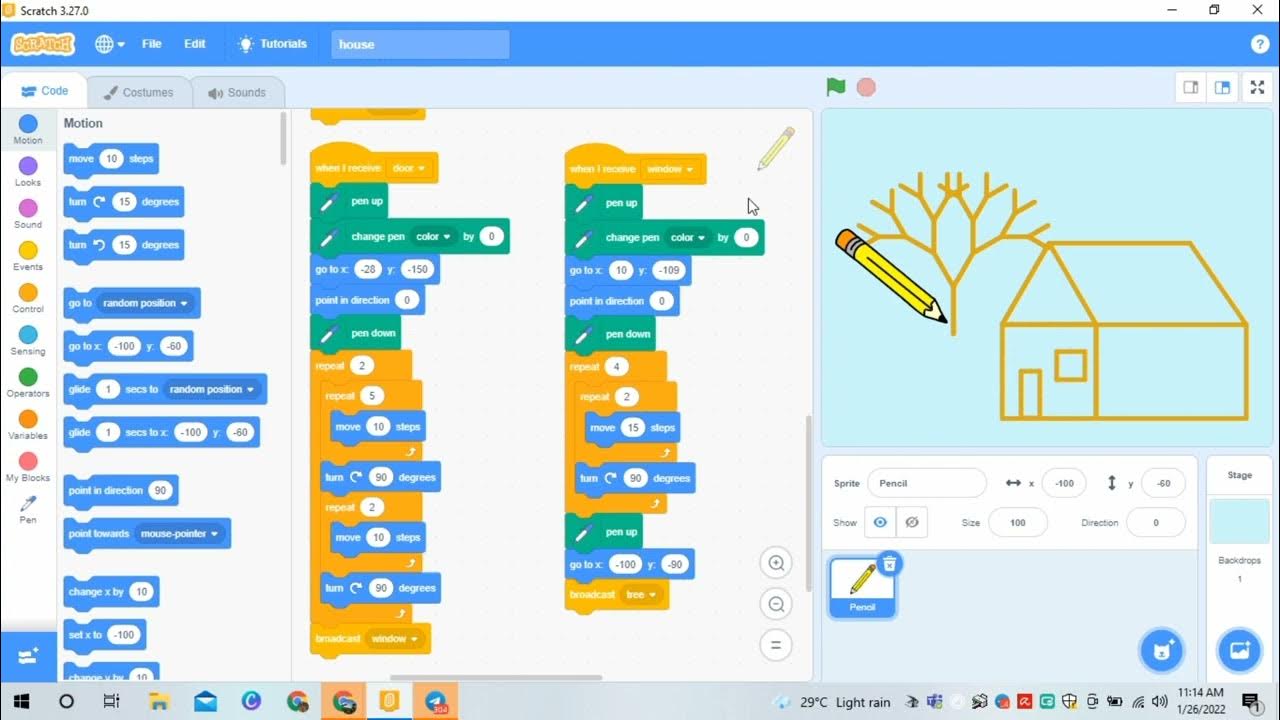Select the Looks category
Image resolution: width=1280 pixels, height=720 pixels.
(28, 171)
